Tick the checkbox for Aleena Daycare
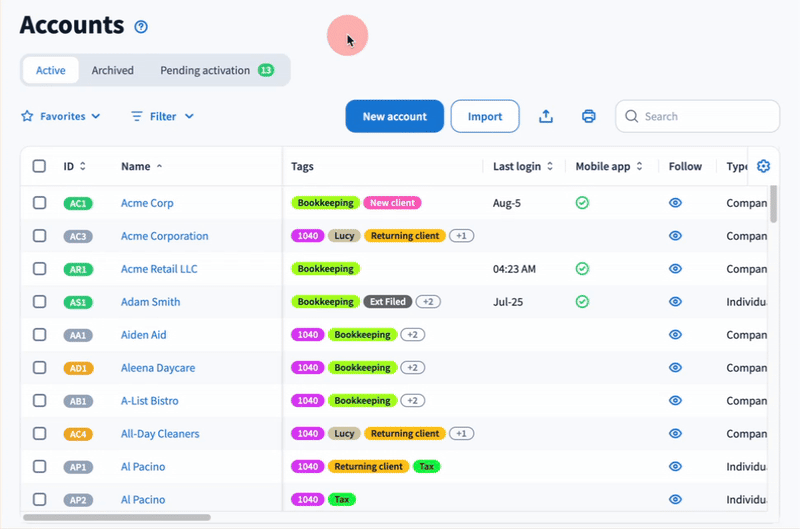The height and width of the screenshot is (529, 800). click(x=39, y=368)
